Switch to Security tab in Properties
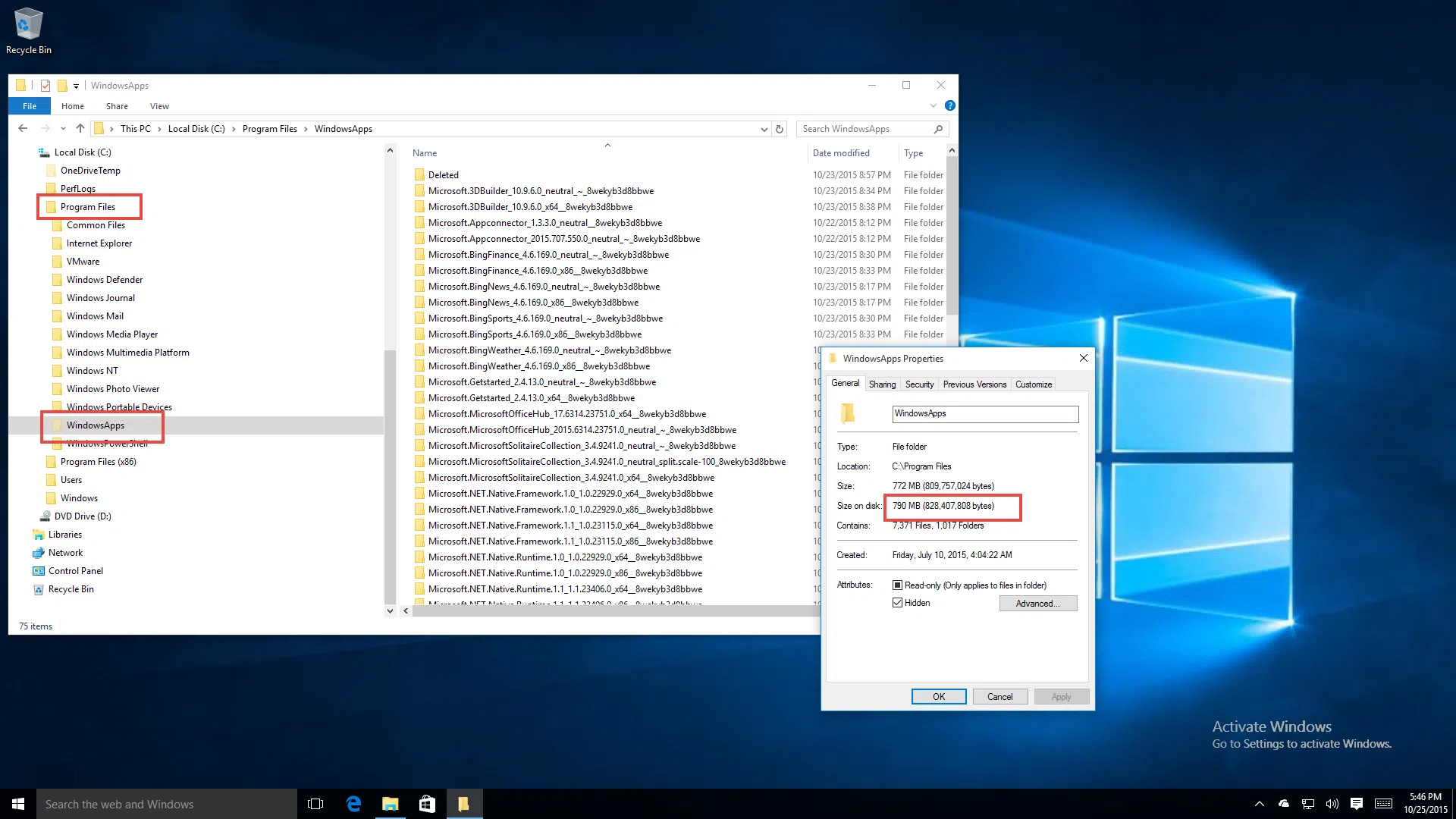The image size is (1456, 819). [919, 384]
